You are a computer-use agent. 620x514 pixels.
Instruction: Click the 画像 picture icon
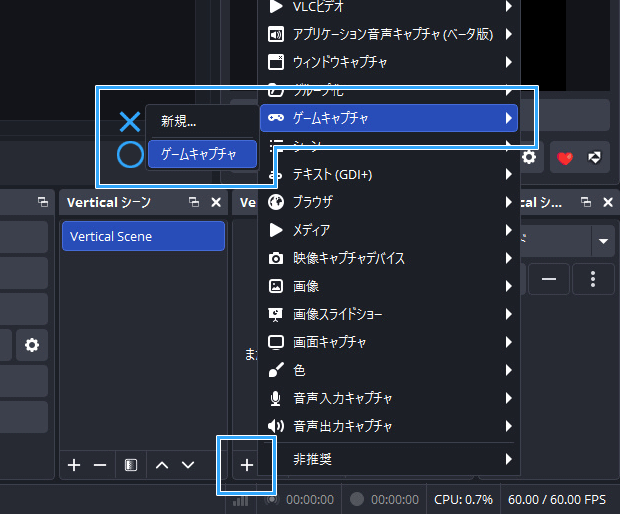(276, 286)
